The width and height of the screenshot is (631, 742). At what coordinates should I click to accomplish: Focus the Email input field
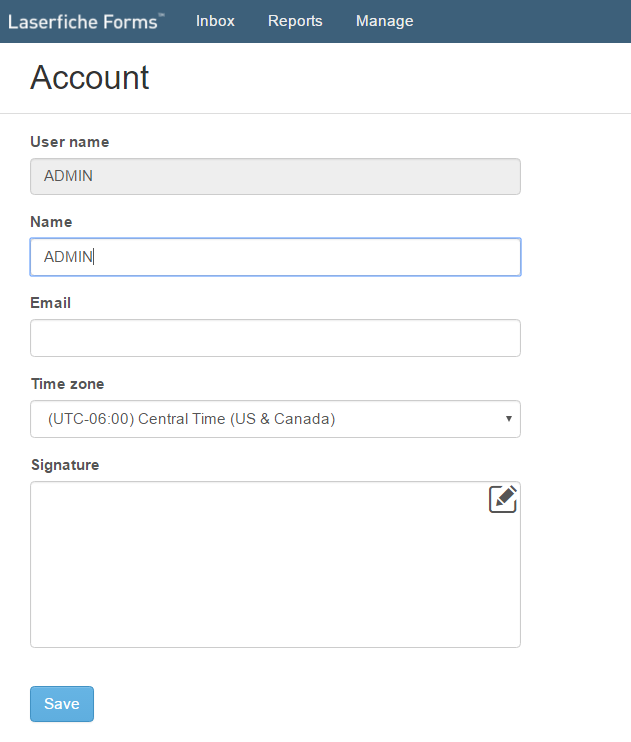coord(276,338)
